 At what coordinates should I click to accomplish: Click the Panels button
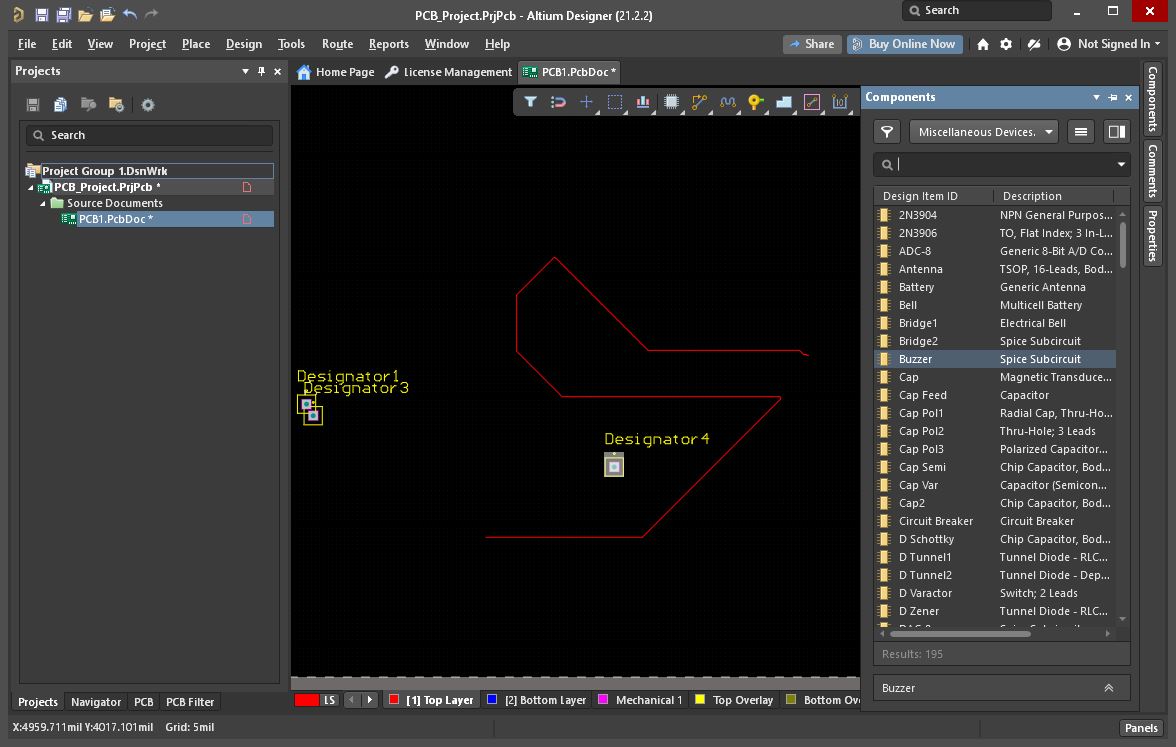1140,728
